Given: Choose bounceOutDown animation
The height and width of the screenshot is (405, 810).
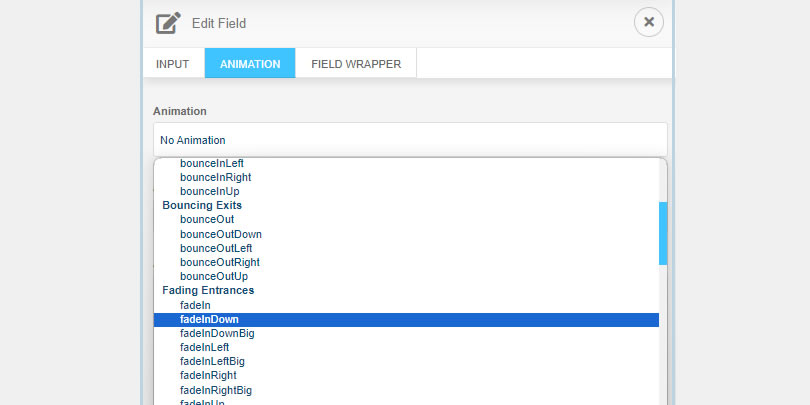Looking at the screenshot, I should (406, 234).
